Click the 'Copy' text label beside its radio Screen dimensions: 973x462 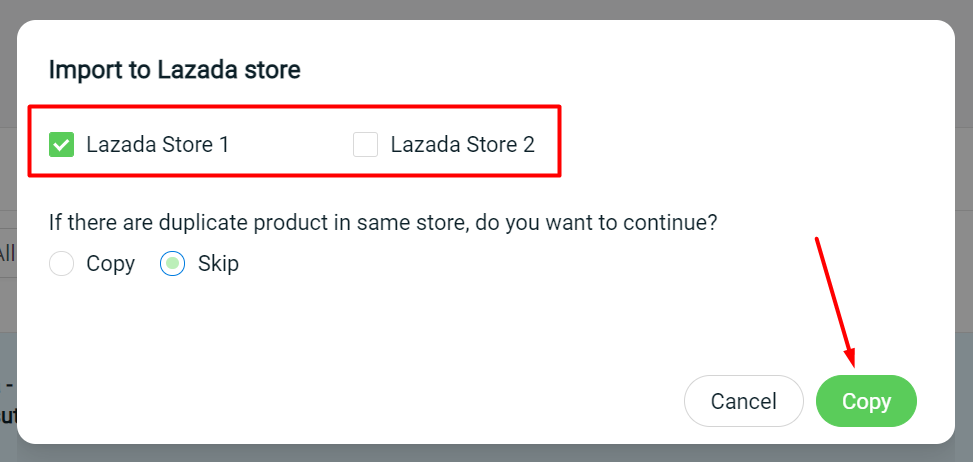(110, 264)
